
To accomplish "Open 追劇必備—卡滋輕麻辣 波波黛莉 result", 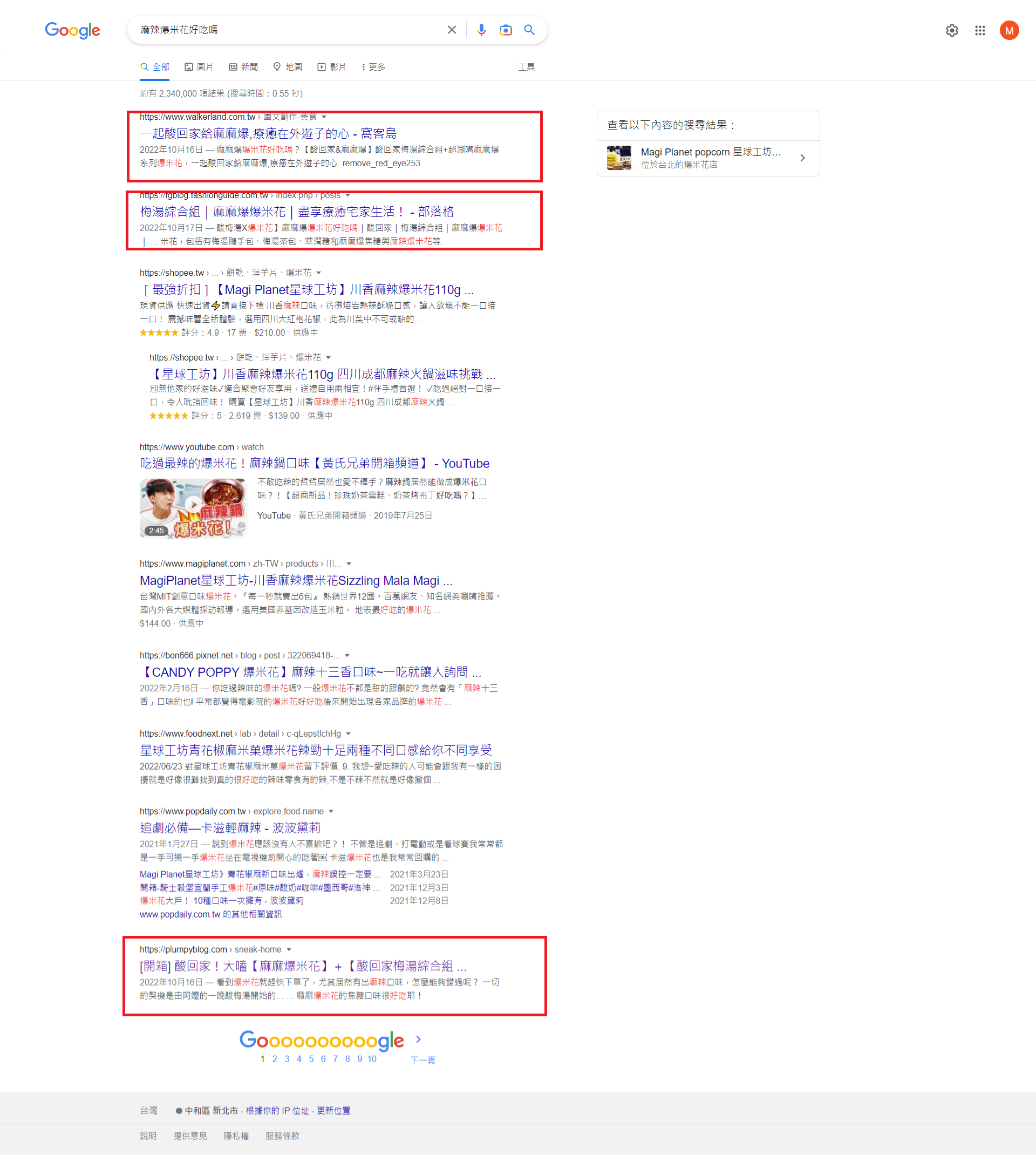I will 230,828.
